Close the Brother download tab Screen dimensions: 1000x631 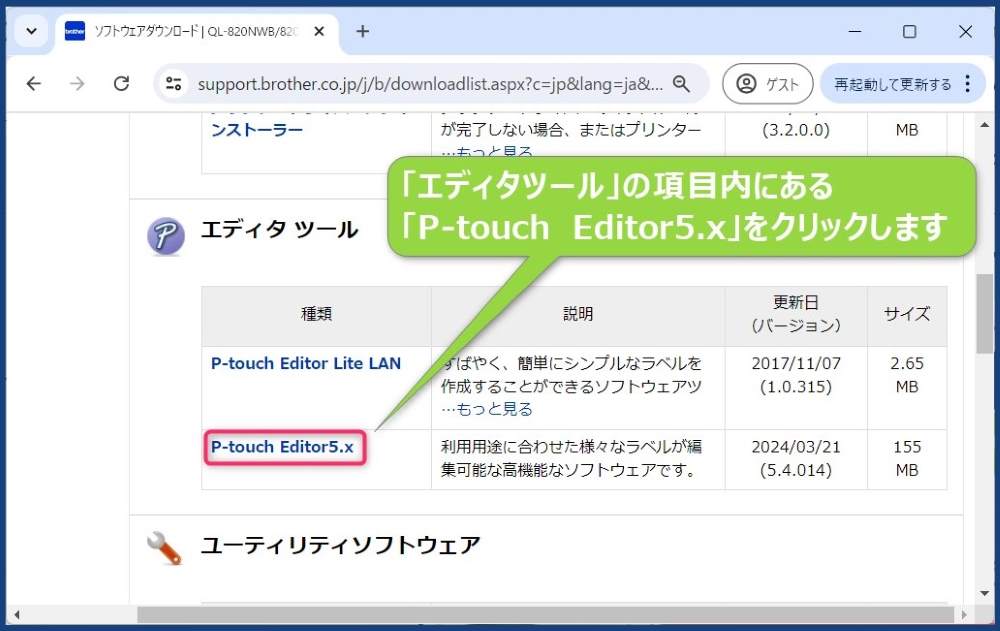[x=320, y=31]
